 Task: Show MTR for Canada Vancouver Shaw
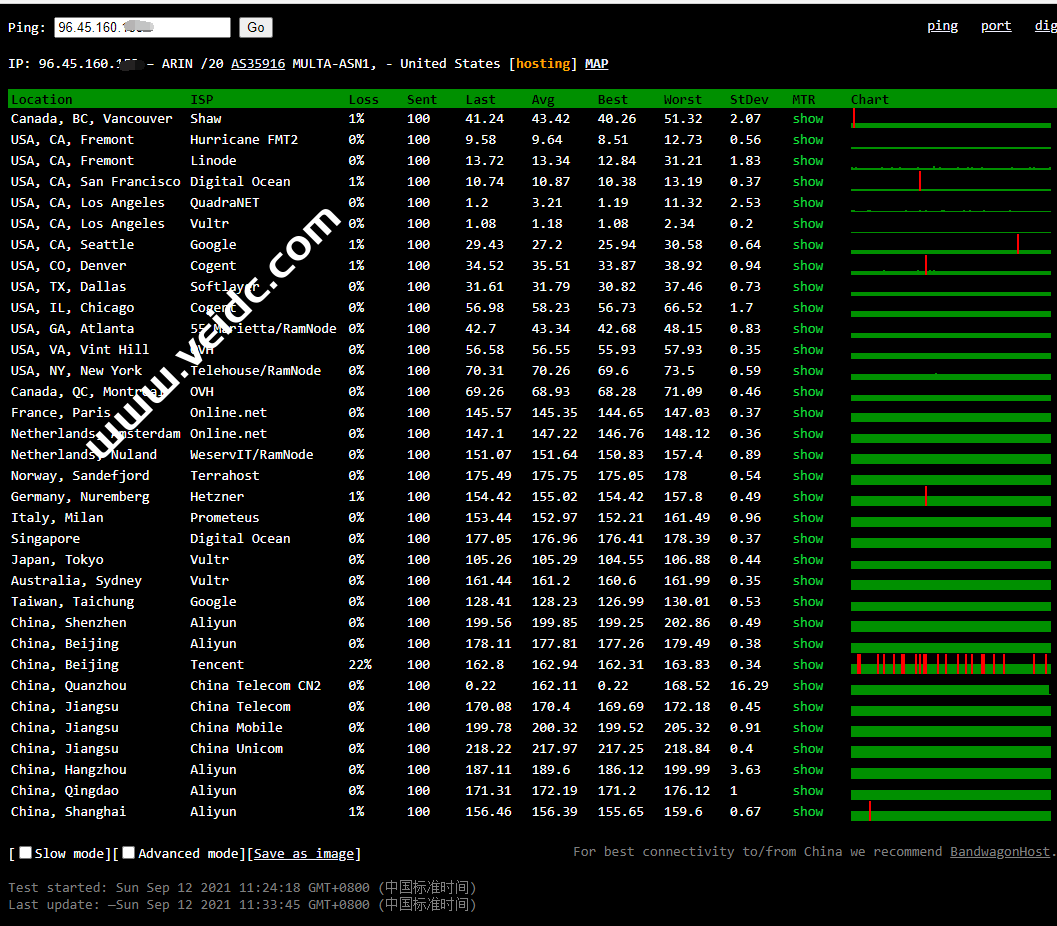808,119
